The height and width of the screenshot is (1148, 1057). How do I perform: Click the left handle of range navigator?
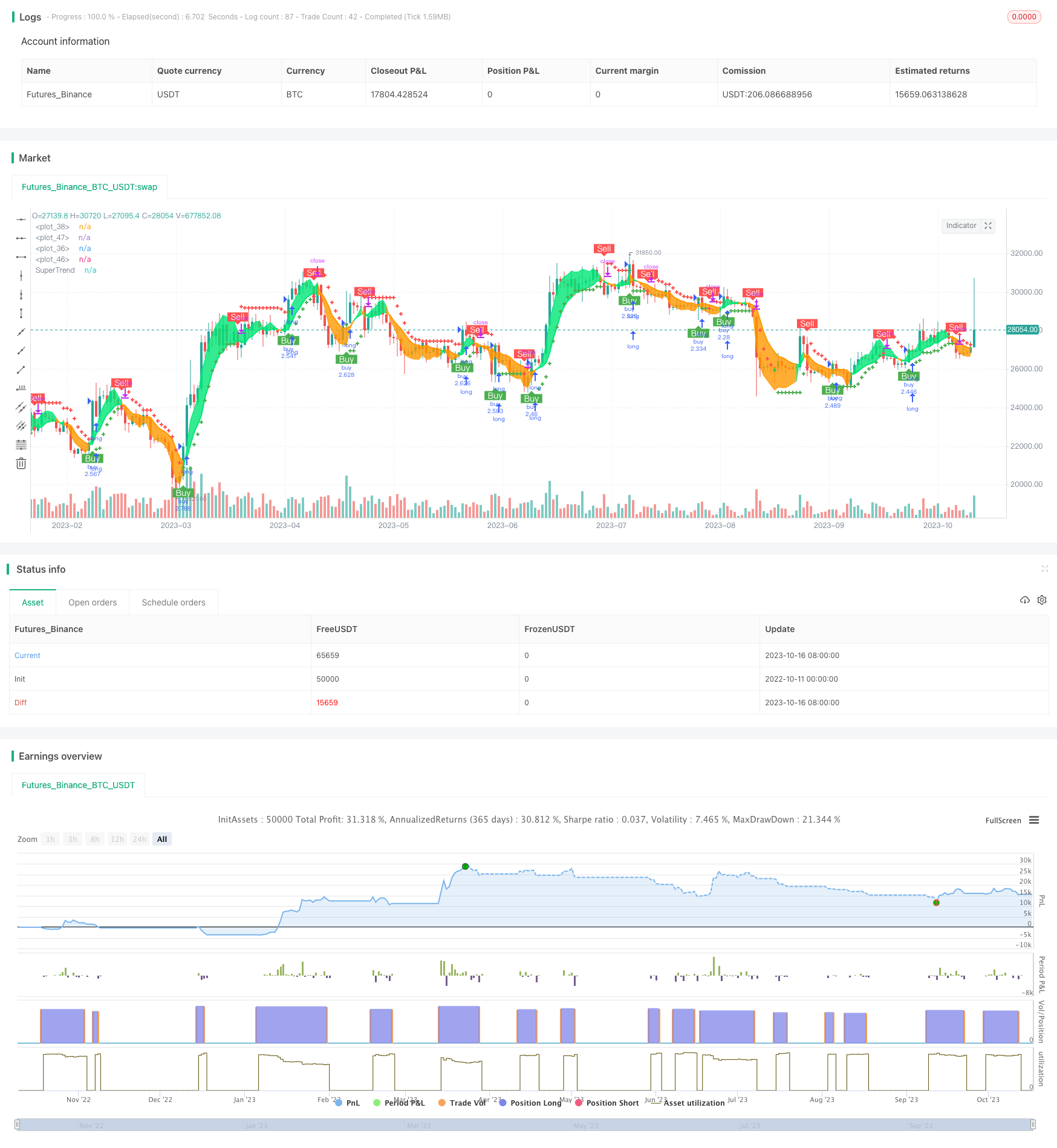coord(18,1124)
